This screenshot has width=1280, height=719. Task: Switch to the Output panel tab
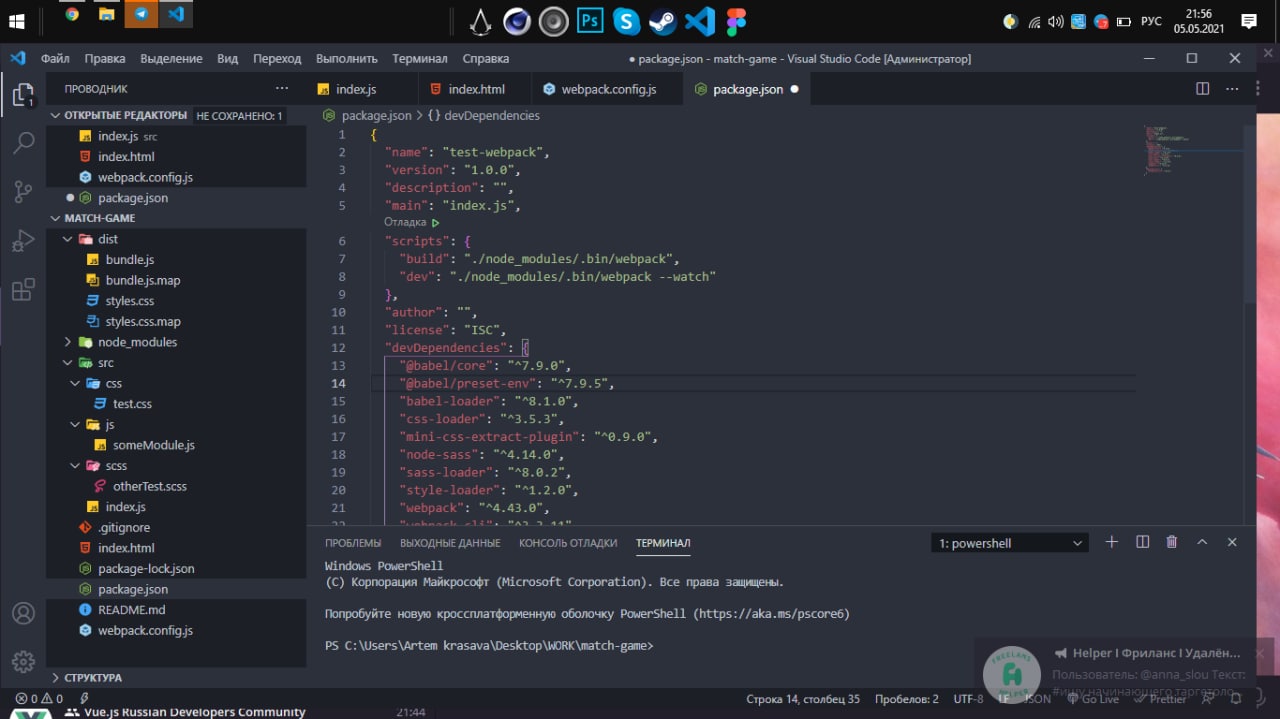(450, 543)
